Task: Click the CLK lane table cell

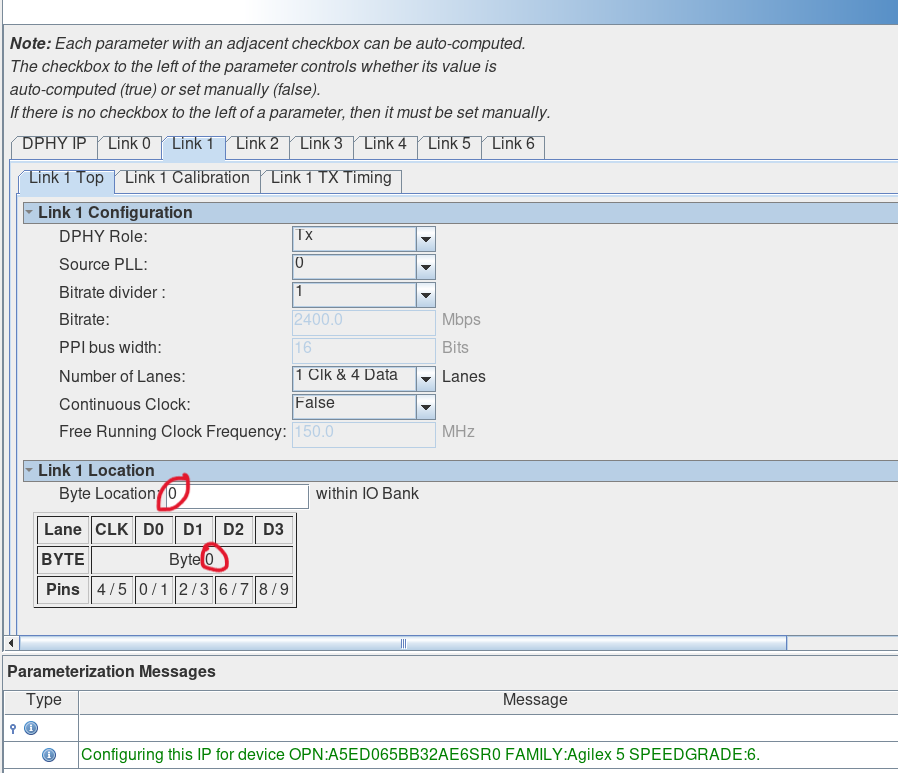Action: coord(112,530)
